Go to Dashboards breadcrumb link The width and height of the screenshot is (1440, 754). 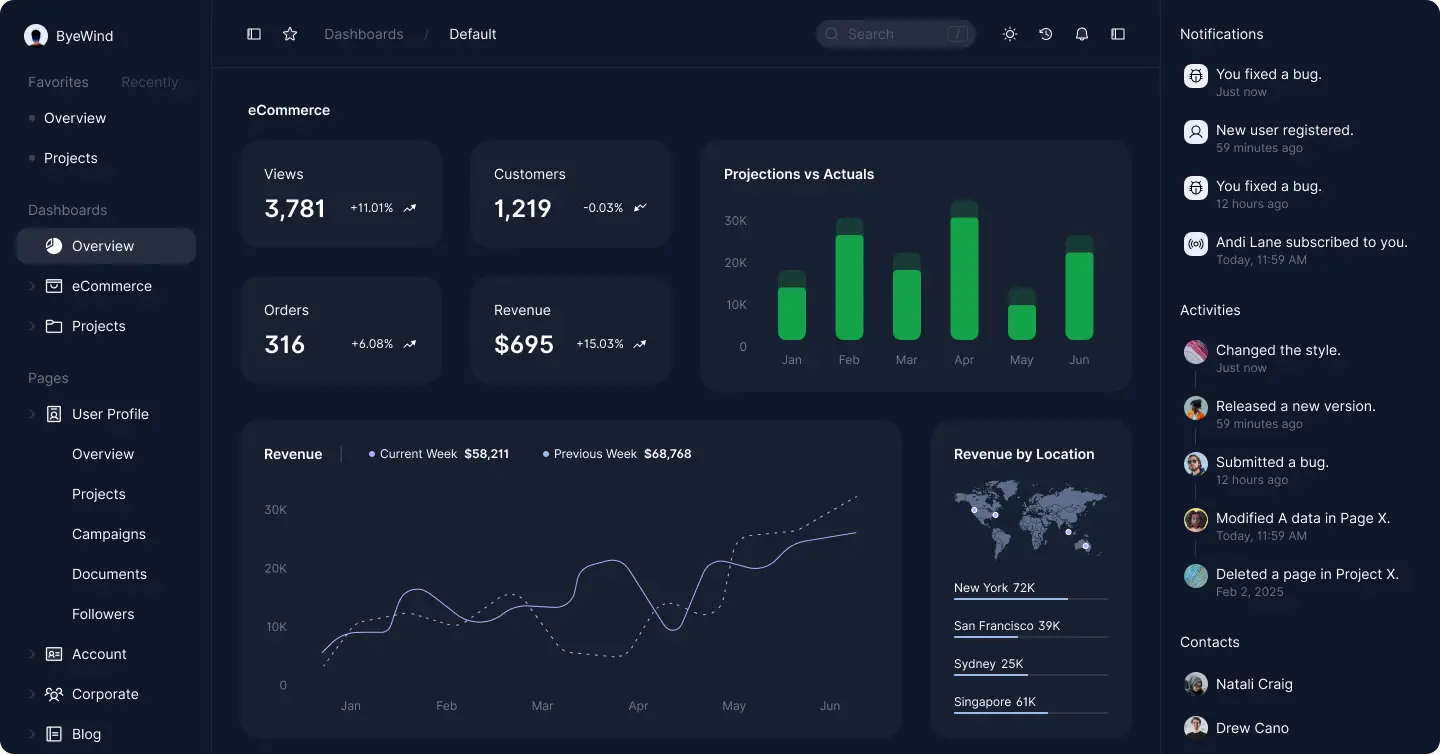pos(364,34)
